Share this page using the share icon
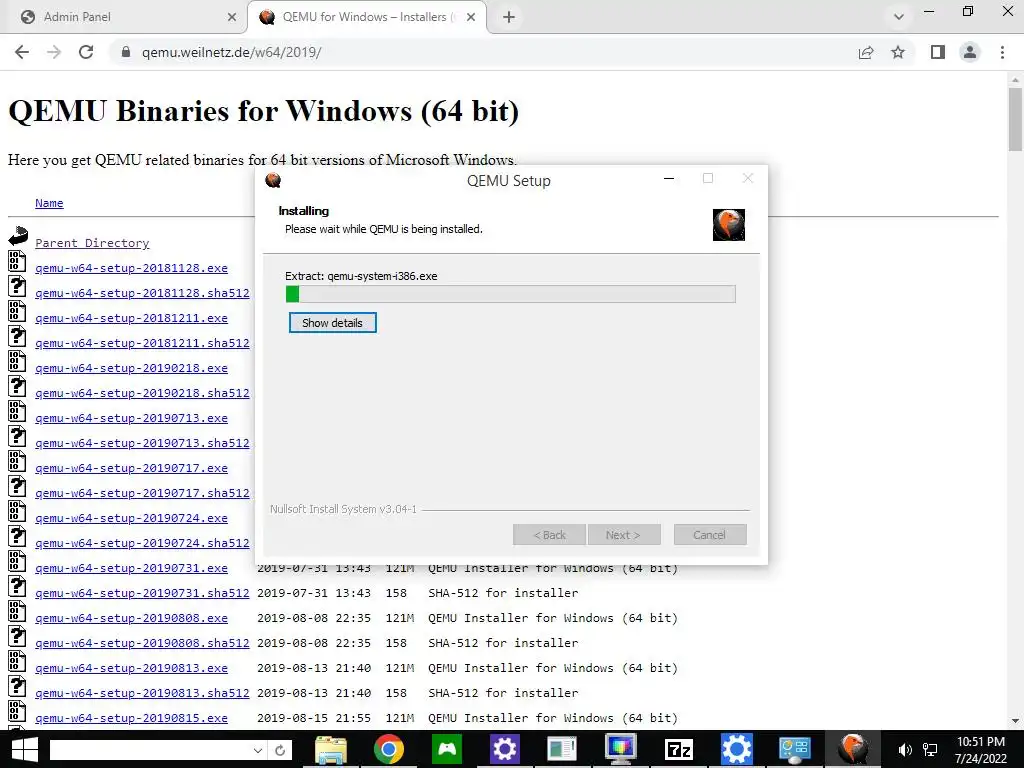Viewport: 1024px width, 768px height. pos(866,52)
